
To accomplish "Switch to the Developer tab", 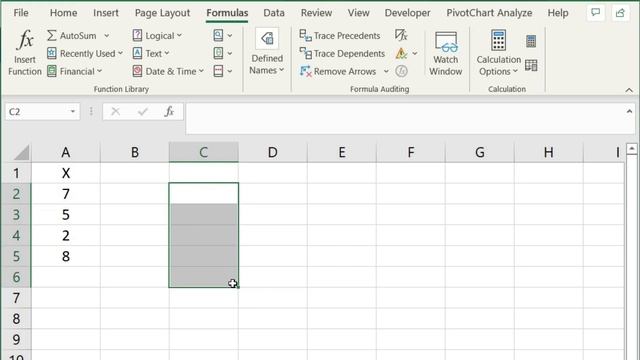I will coord(407,13).
